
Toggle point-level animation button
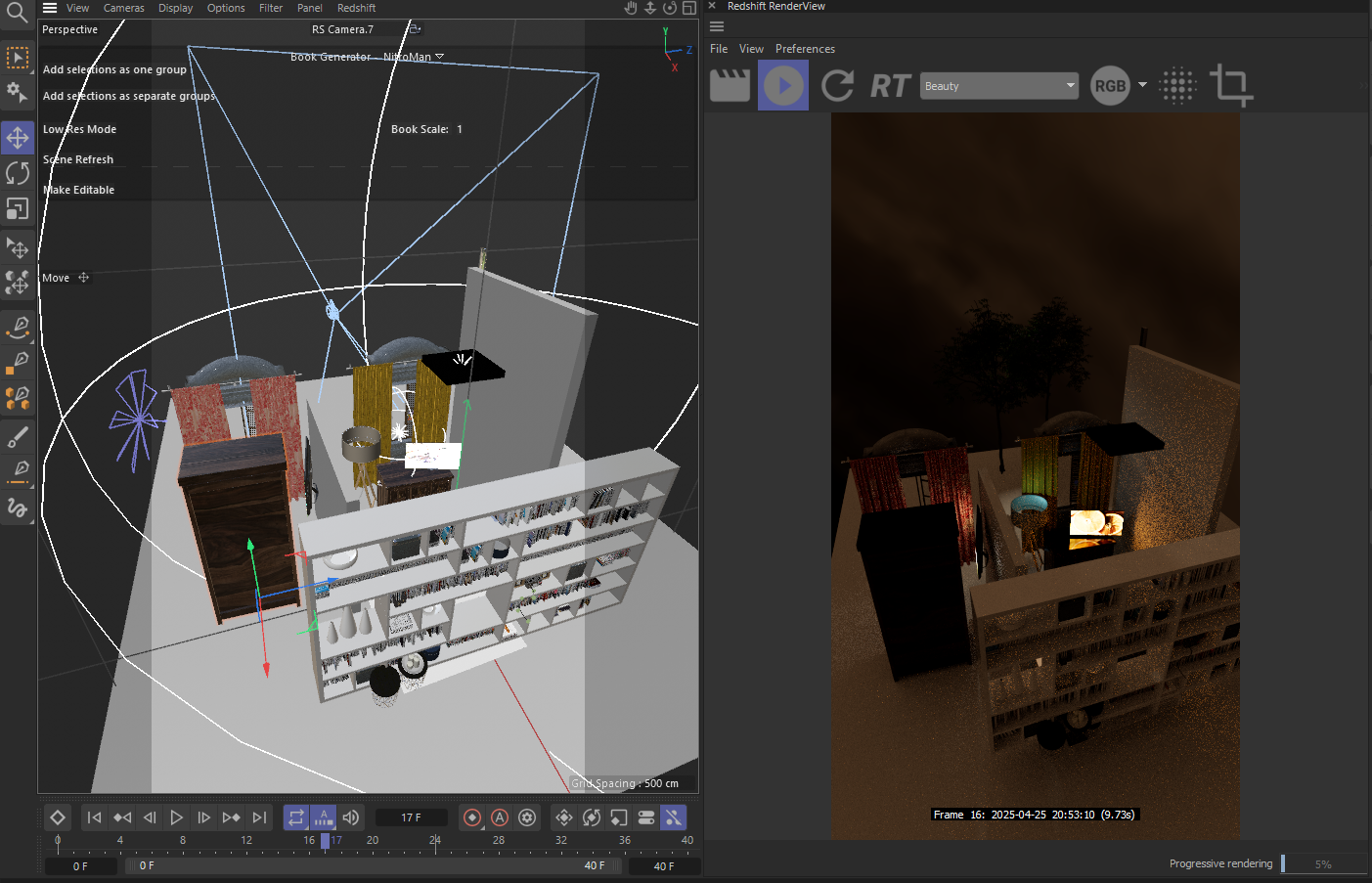(674, 817)
